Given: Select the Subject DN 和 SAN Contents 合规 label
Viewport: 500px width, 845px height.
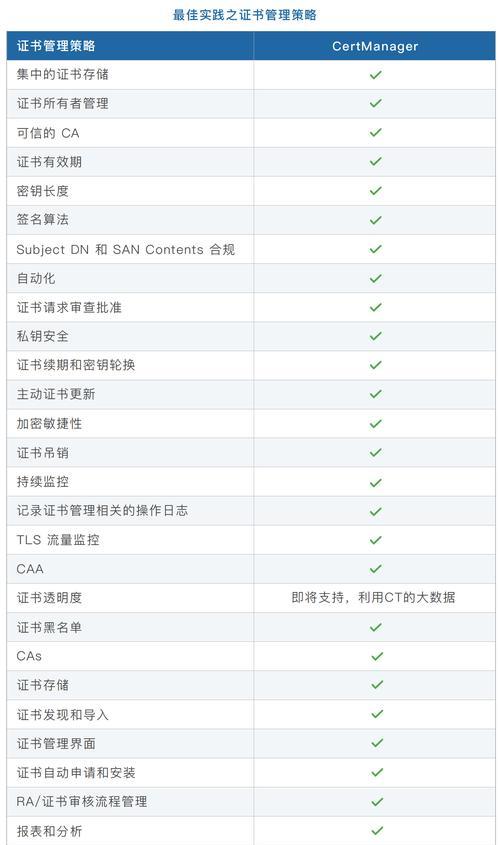Looking at the screenshot, I should (x=126, y=250).
